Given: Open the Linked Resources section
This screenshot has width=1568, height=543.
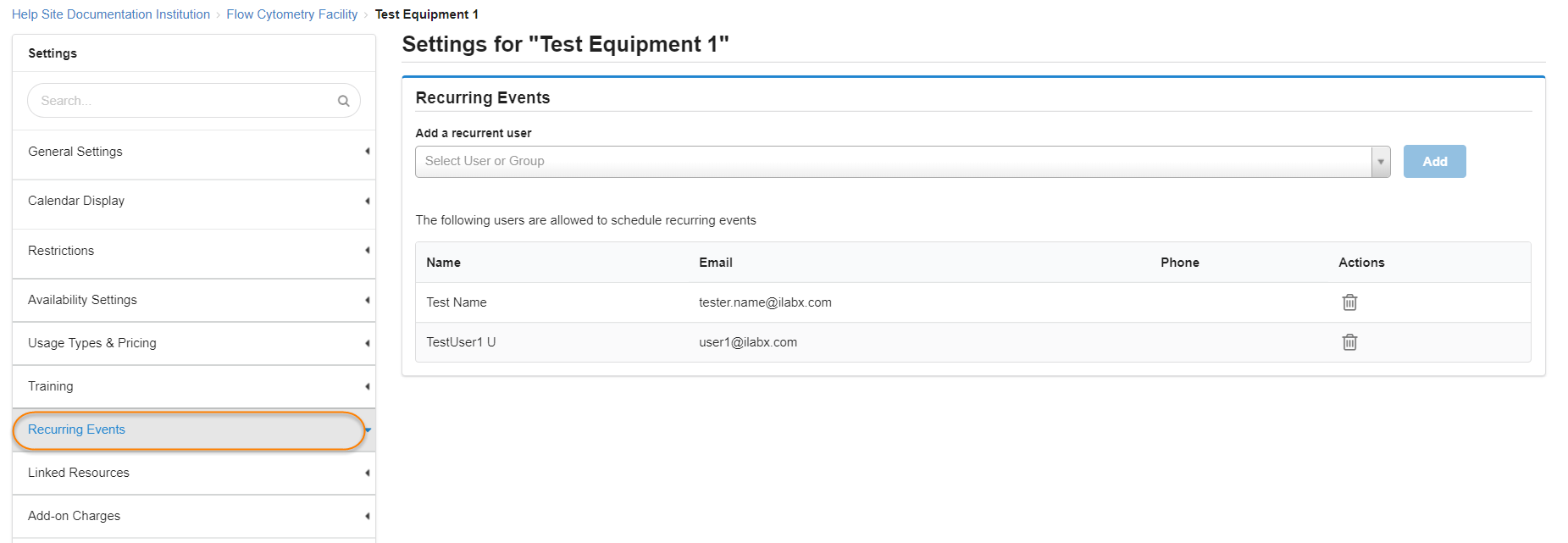Looking at the screenshot, I should [x=79, y=473].
